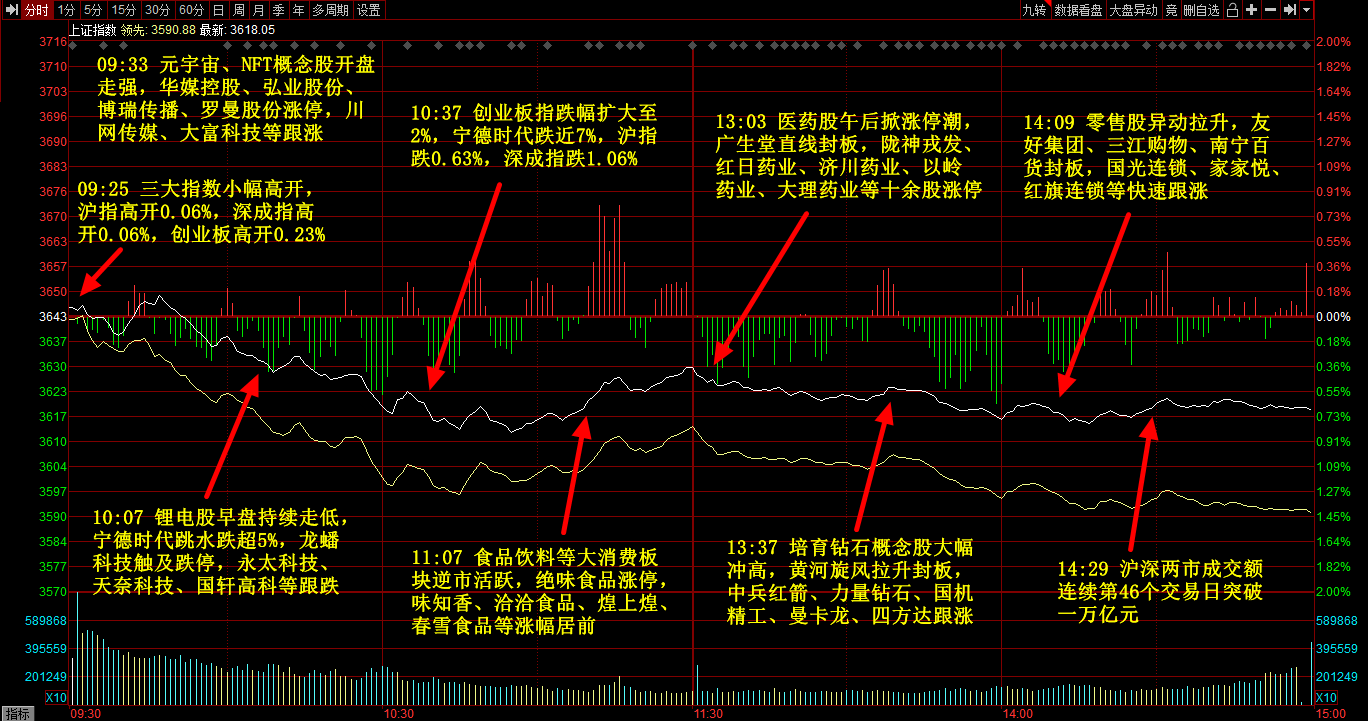The width and height of the screenshot is (1368, 721).
Task: Click the minus zoom-out icon
Action: point(1270,10)
